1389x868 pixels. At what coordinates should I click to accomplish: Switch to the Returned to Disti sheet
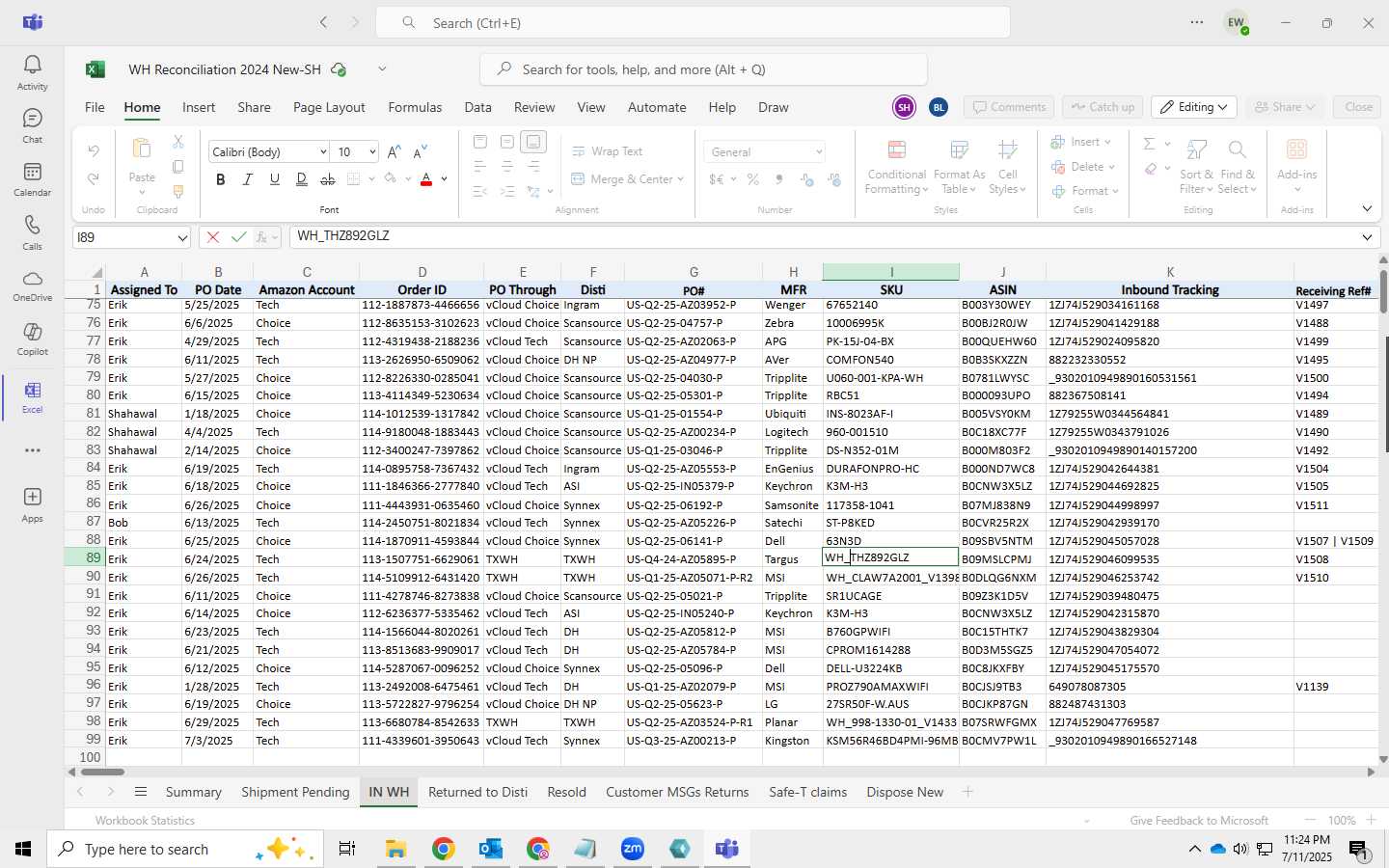tap(477, 792)
